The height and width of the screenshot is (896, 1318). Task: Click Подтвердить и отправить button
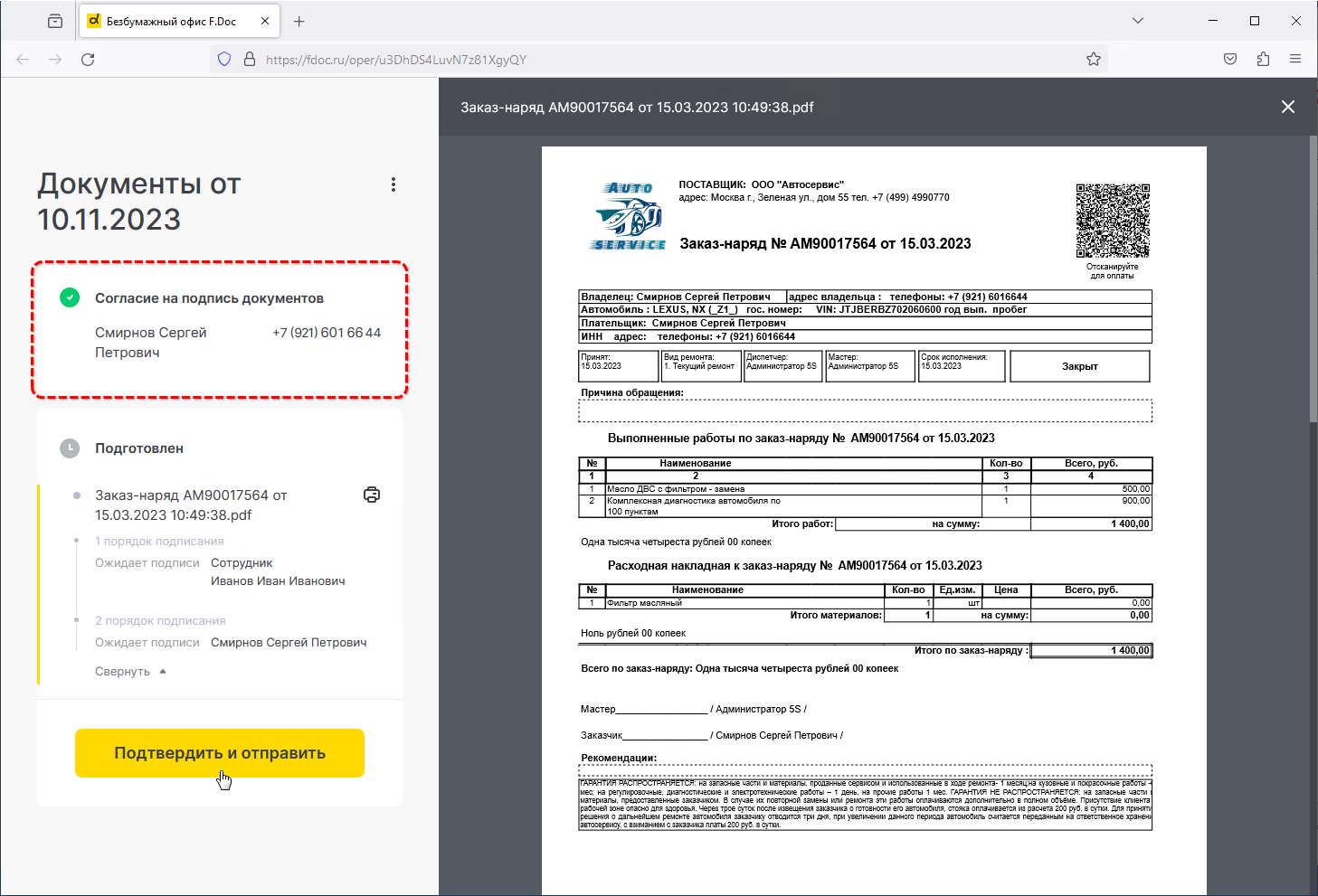click(220, 753)
